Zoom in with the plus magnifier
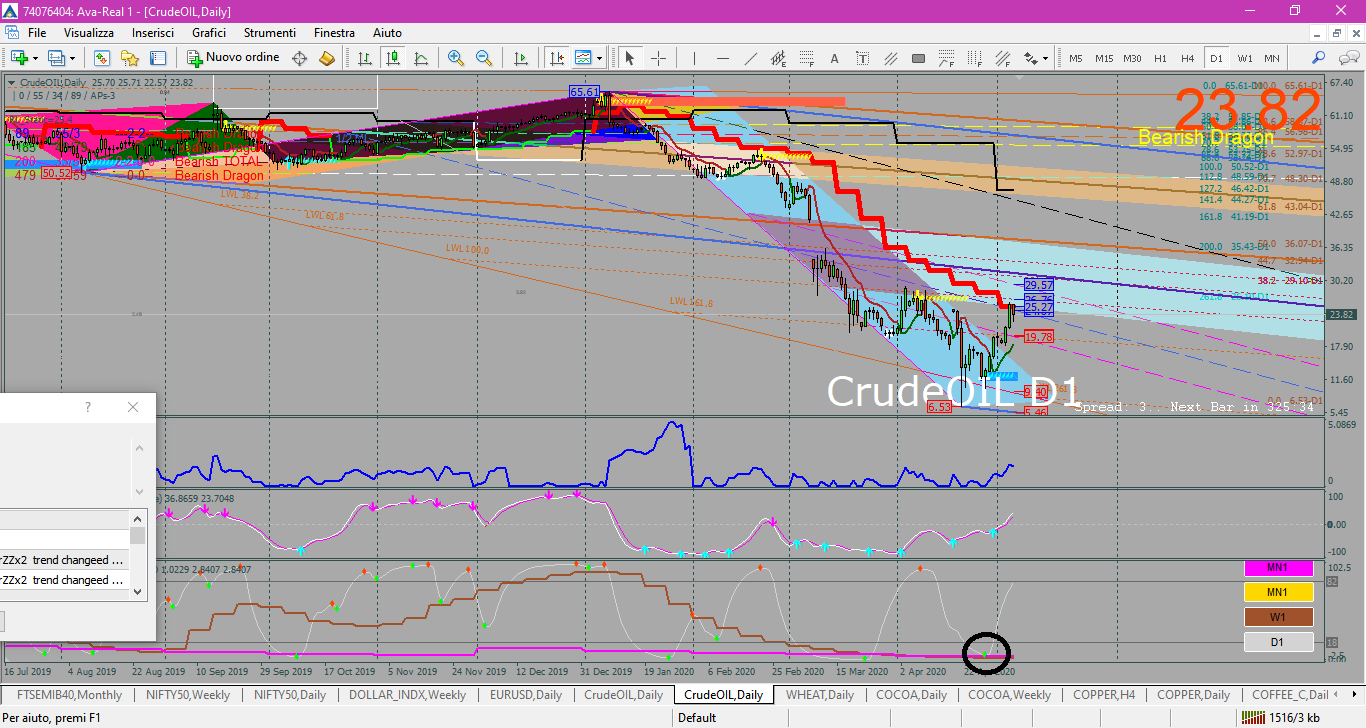 tap(456, 58)
